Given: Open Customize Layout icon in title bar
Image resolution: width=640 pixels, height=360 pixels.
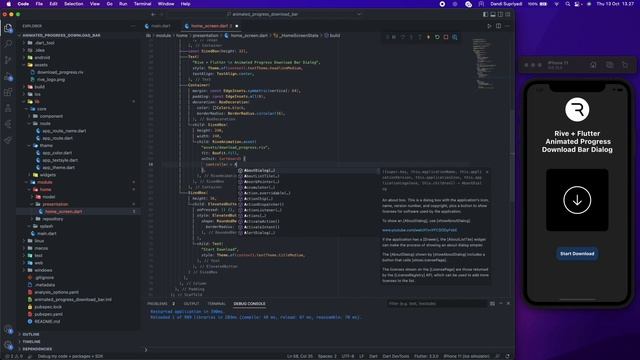Looking at the screenshot, I should (x=508, y=14).
